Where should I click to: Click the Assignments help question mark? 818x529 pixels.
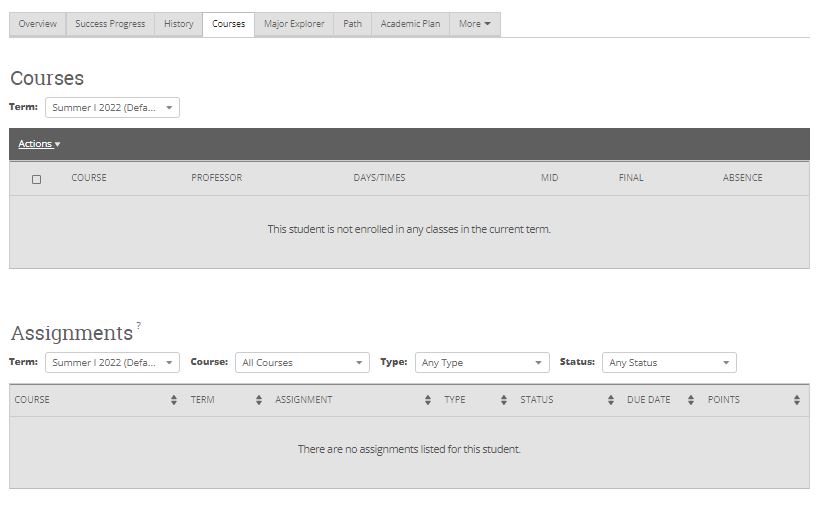[139, 325]
